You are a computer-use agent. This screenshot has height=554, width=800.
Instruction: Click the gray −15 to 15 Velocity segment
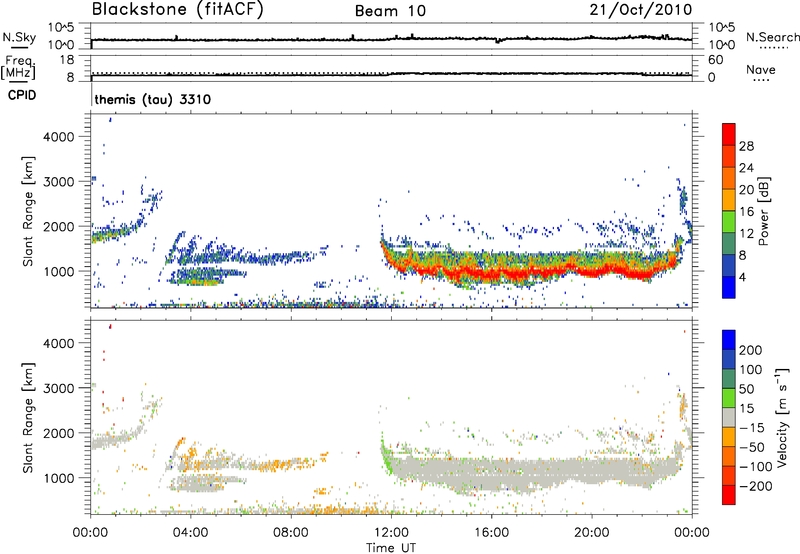[x=729, y=417]
